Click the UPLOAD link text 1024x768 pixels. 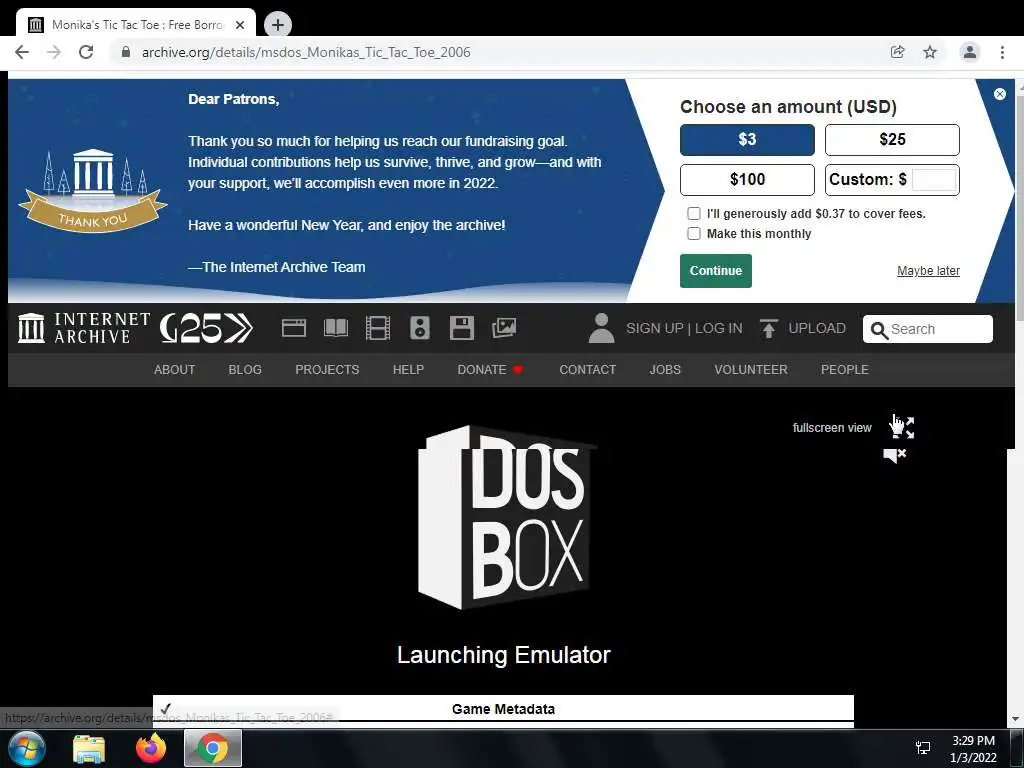[x=817, y=328]
